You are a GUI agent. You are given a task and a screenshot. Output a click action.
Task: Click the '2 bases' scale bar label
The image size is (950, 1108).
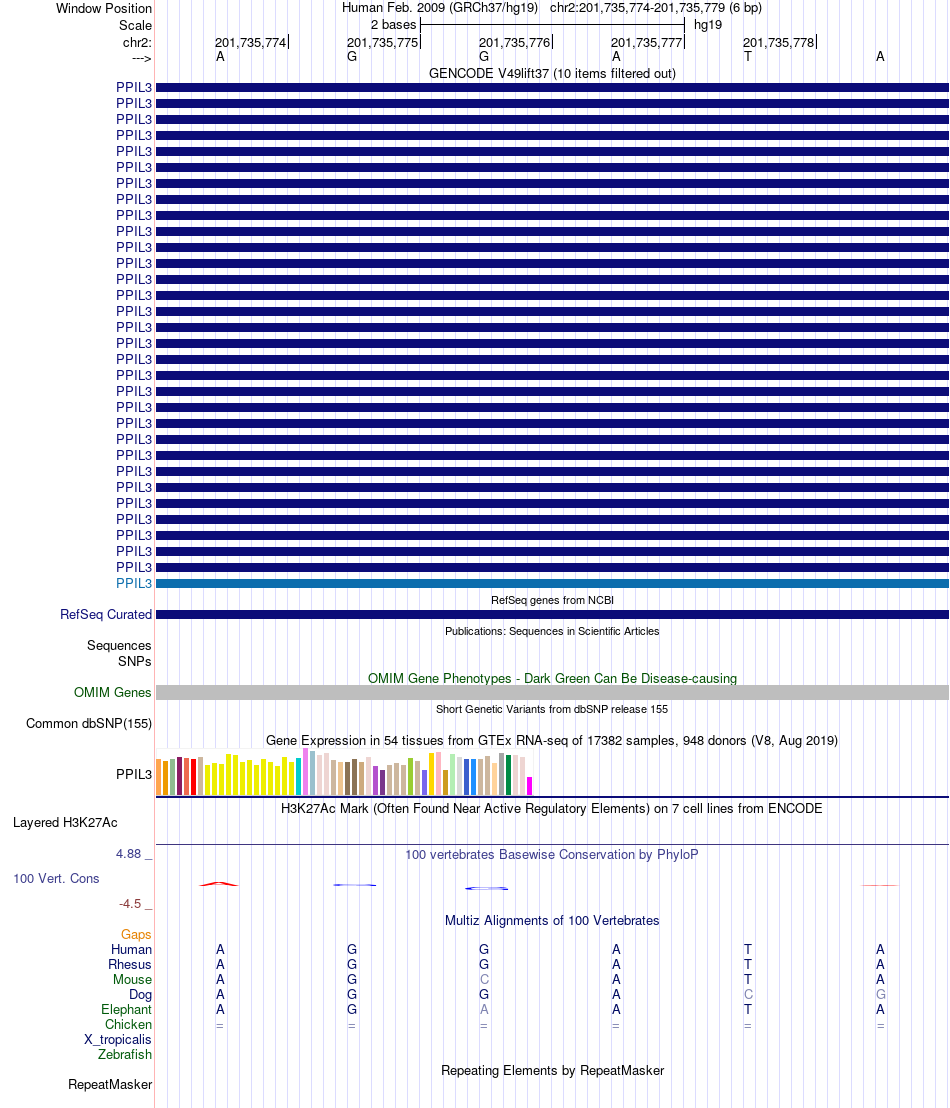click(393, 25)
